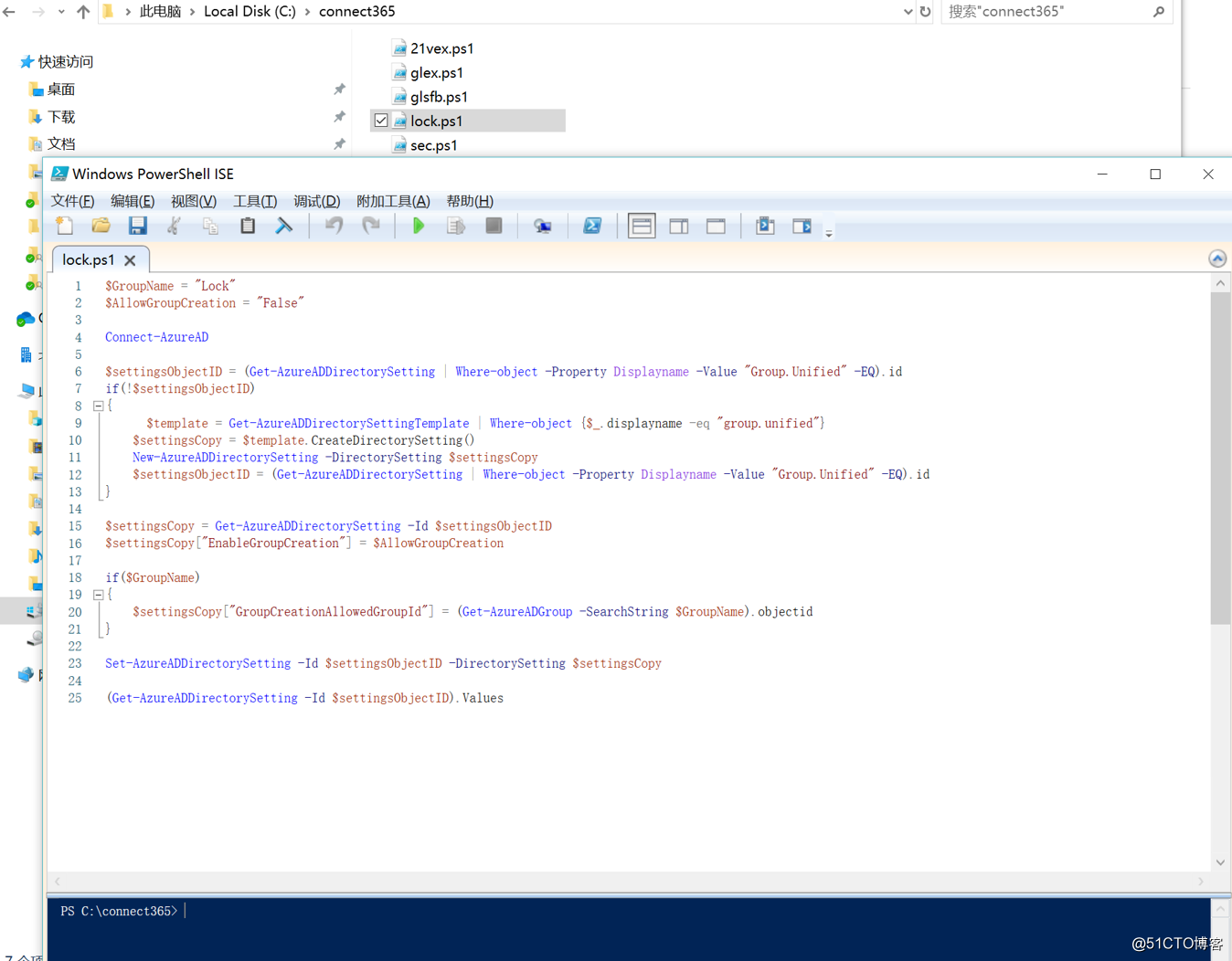Click 此电脑 in the Explorer address path

click(160, 12)
